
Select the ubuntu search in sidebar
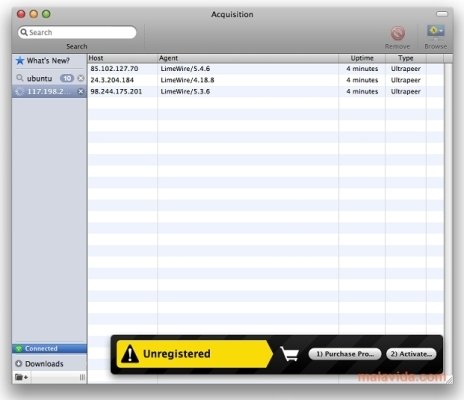click(49, 78)
